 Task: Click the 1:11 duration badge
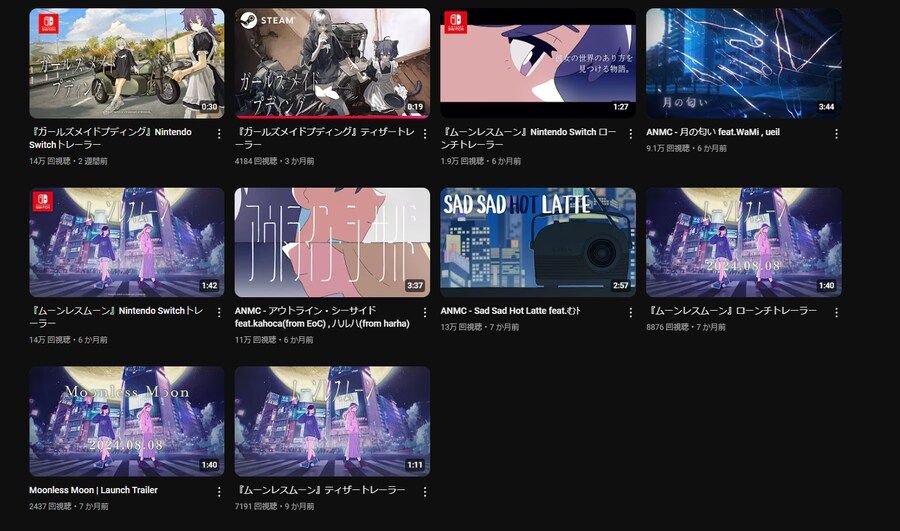(x=415, y=465)
